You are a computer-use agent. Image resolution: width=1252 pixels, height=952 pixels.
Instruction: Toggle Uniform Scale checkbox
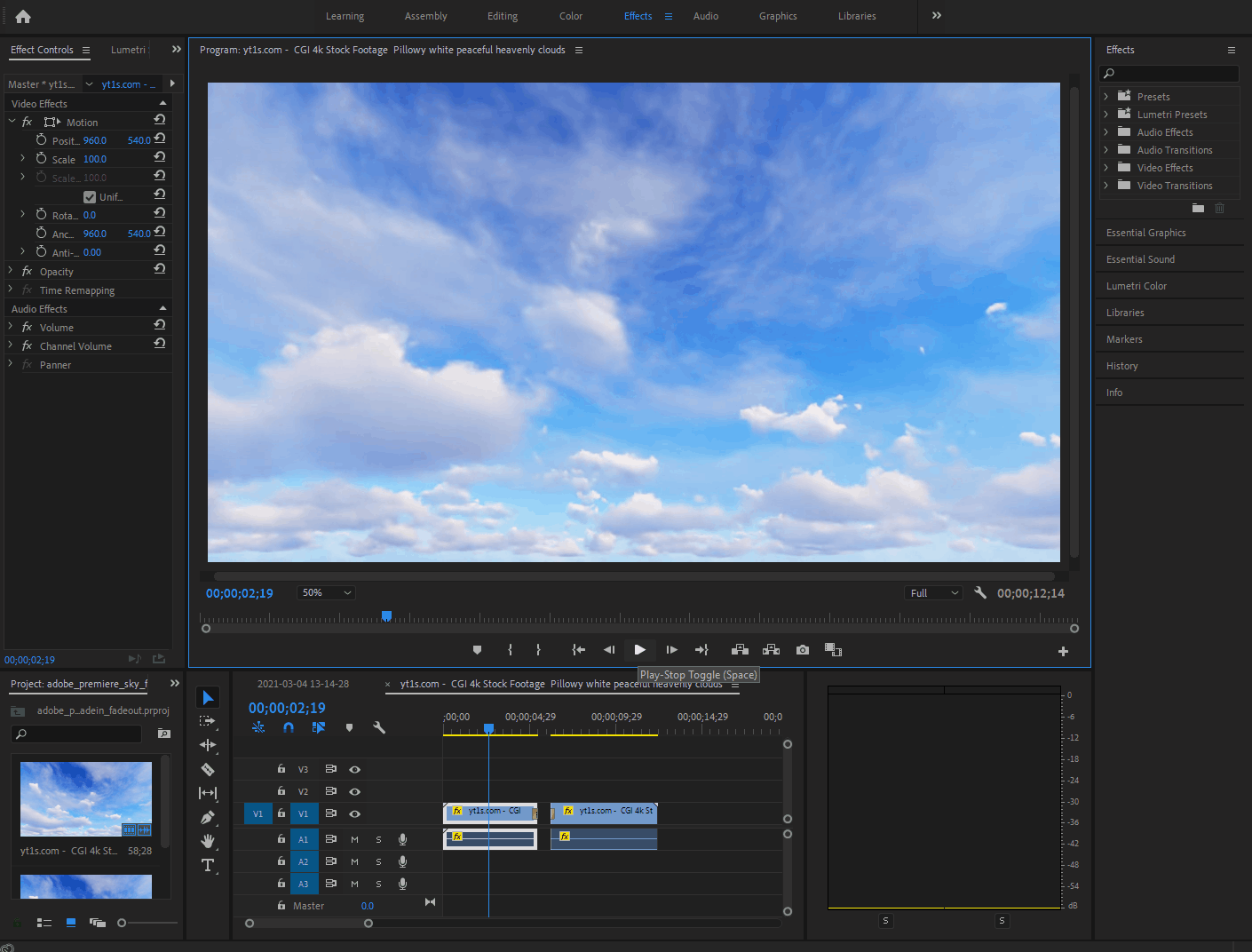pyautogui.click(x=90, y=197)
